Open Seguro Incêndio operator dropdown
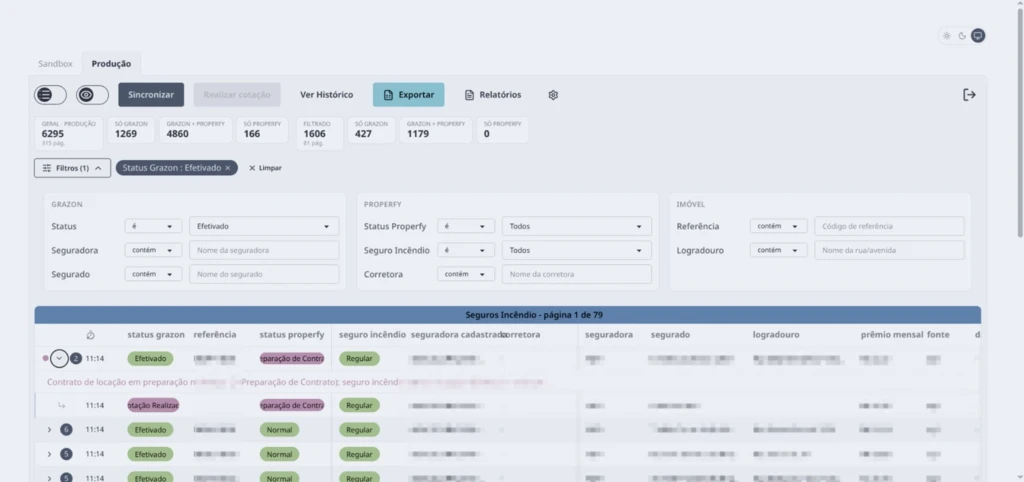Screen dimensions: 1024x482 (x=466, y=250)
